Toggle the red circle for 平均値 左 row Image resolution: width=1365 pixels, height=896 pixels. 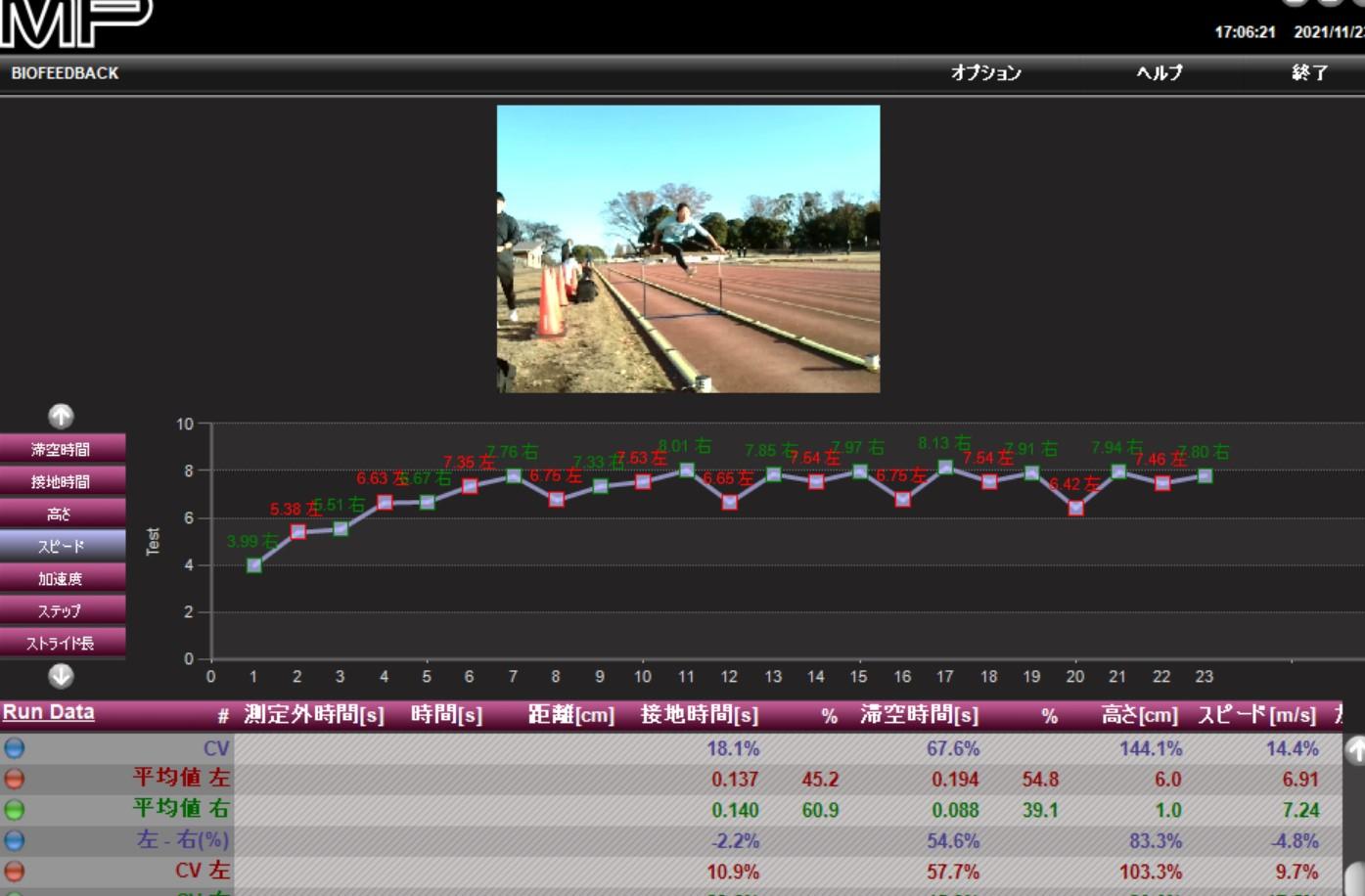pyautogui.click(x=14, y=780)
